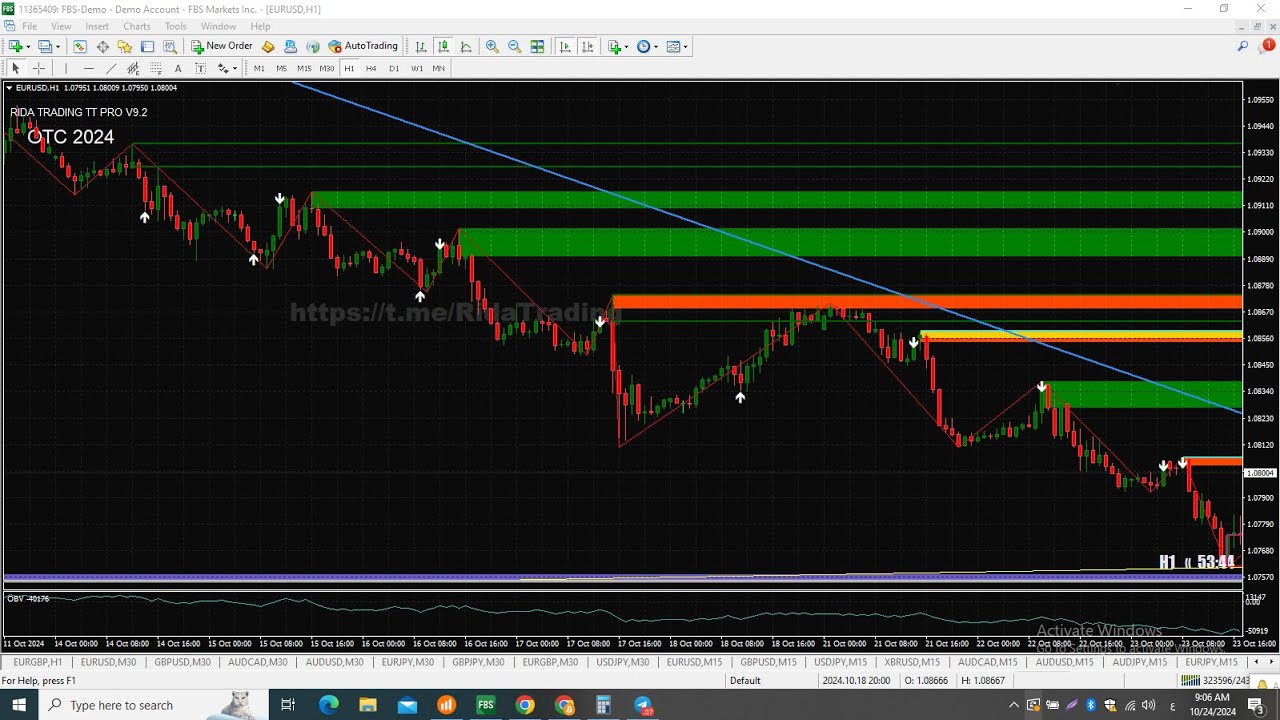Click the connection status 323596/243 indicator
The width and height of the screenshot is (1280, 720).
(1217, 681)
